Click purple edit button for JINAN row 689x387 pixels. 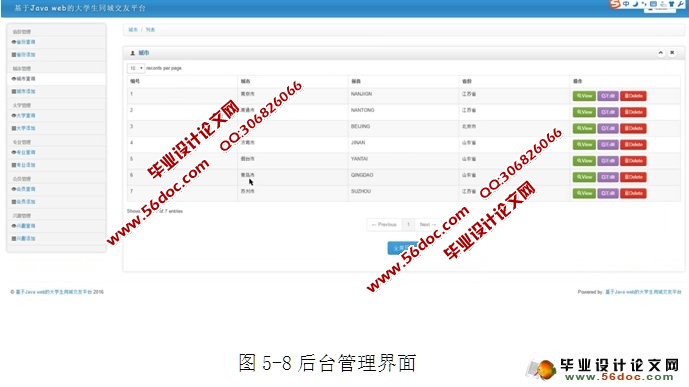[608, 145]
